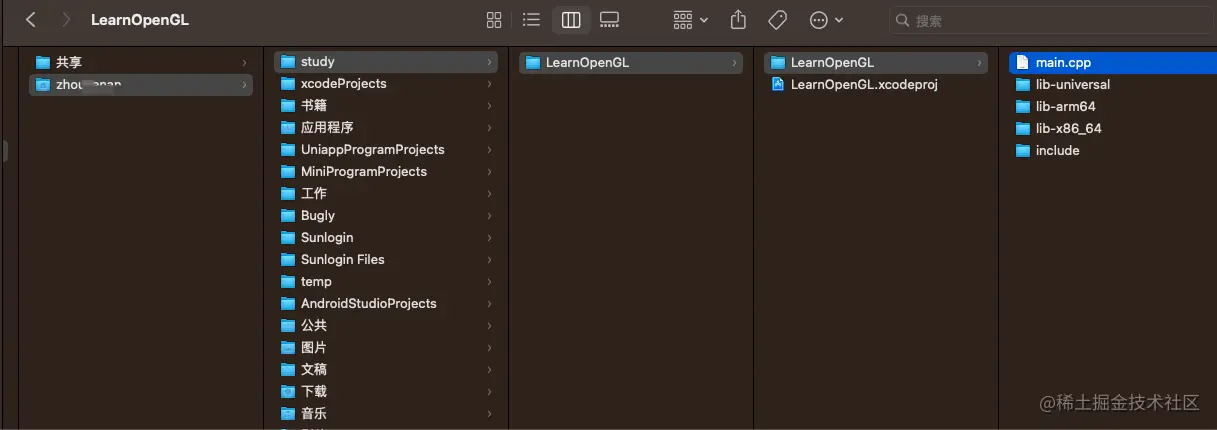Viewport: 1217px width, 430px height.
Task: Select the 共享 shared folder
Action: pyautogui.click(x=69, y=63)
